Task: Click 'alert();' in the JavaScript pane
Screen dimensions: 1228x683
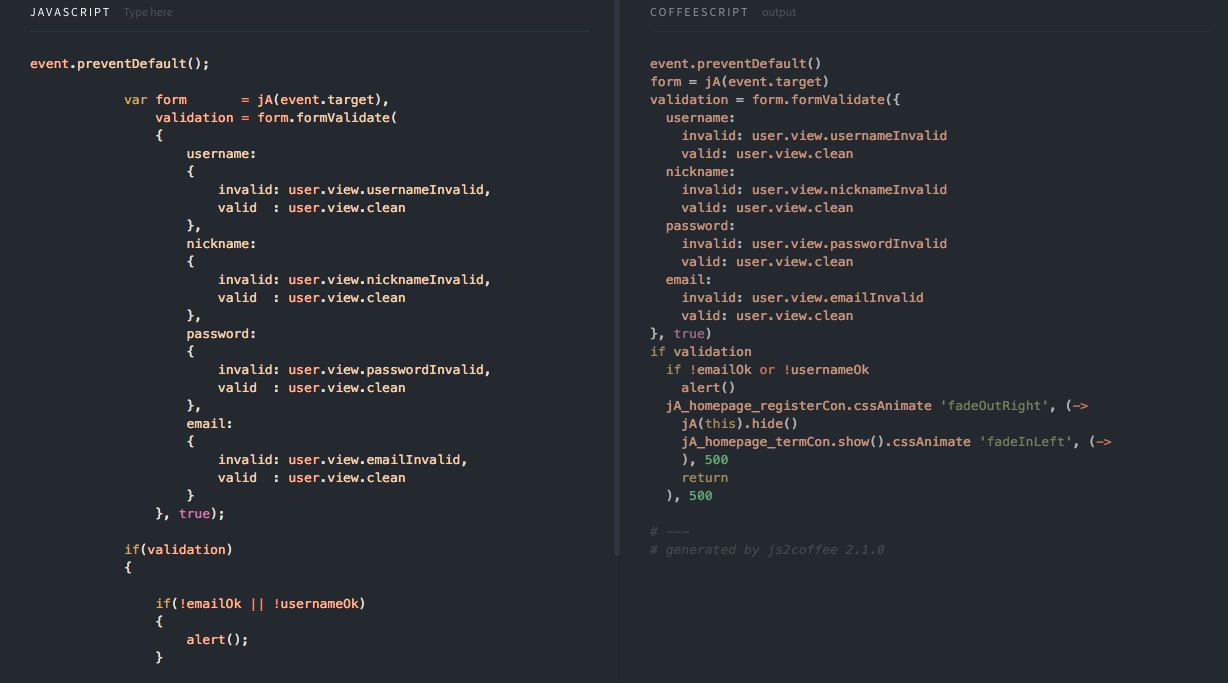Action: 217,640
